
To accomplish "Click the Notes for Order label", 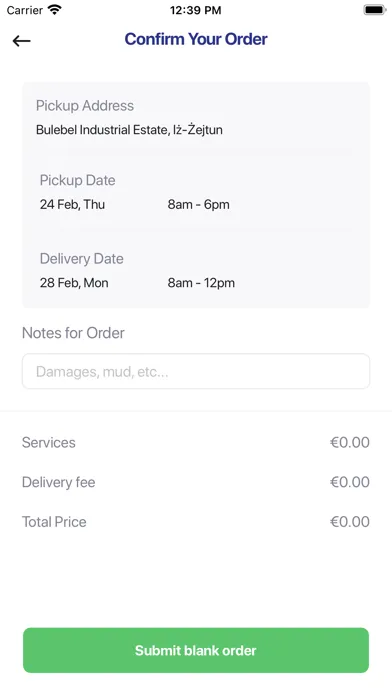I will point(73,333).
